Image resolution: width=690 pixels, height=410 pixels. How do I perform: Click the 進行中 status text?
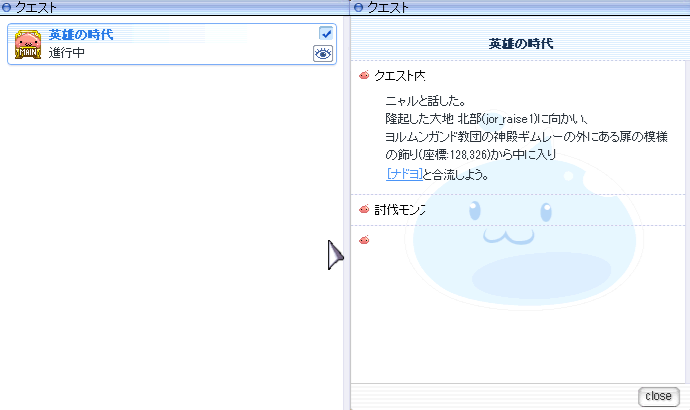pos(67,53)
